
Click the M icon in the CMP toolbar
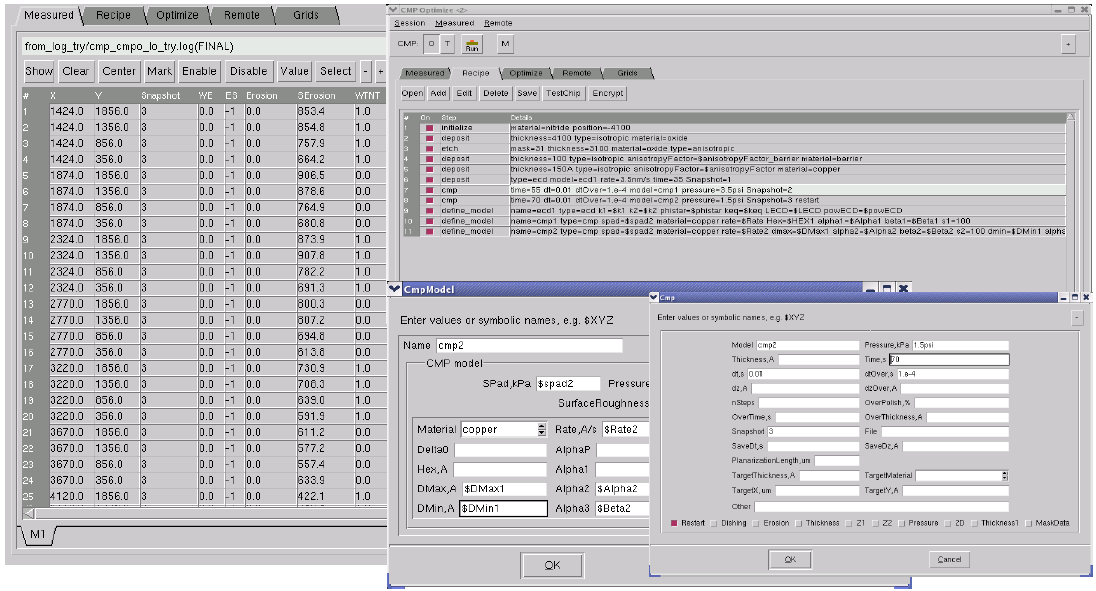(x=505, y=44)
